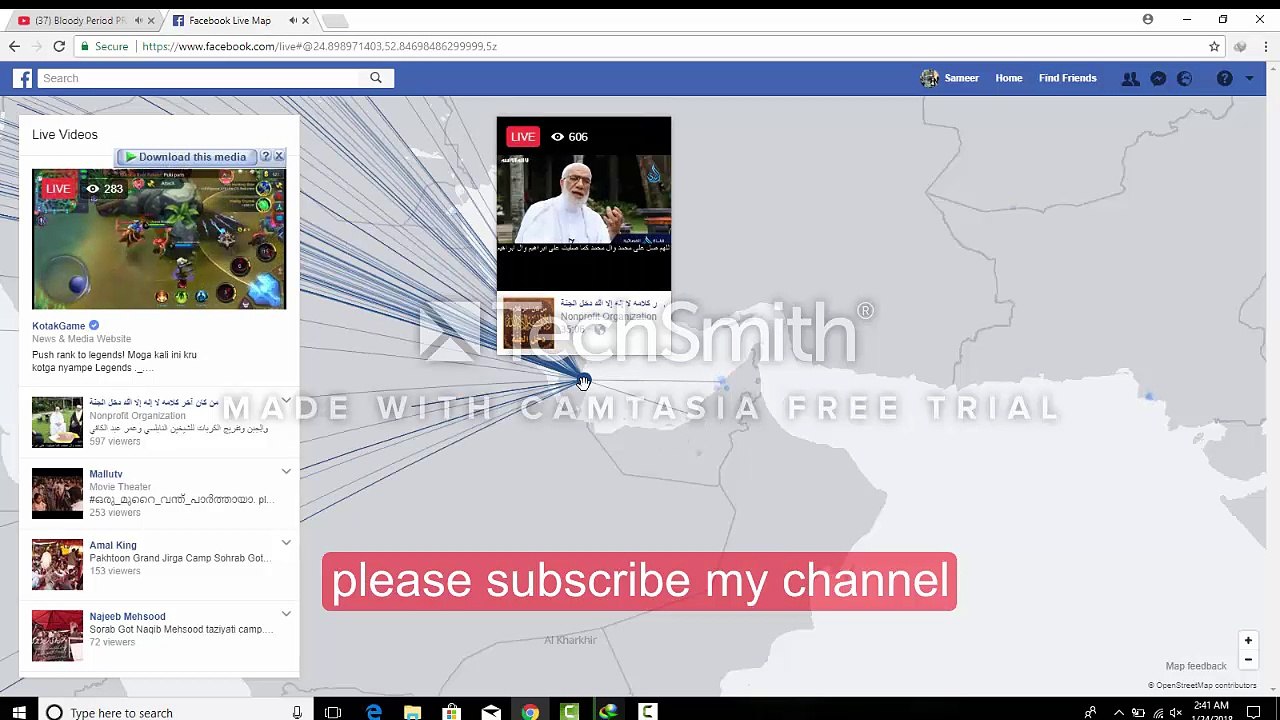Expand the Najeeb Mehsood entry chevron
The height and width of the screenshot is (720, 1280).
tap(286, 614)
